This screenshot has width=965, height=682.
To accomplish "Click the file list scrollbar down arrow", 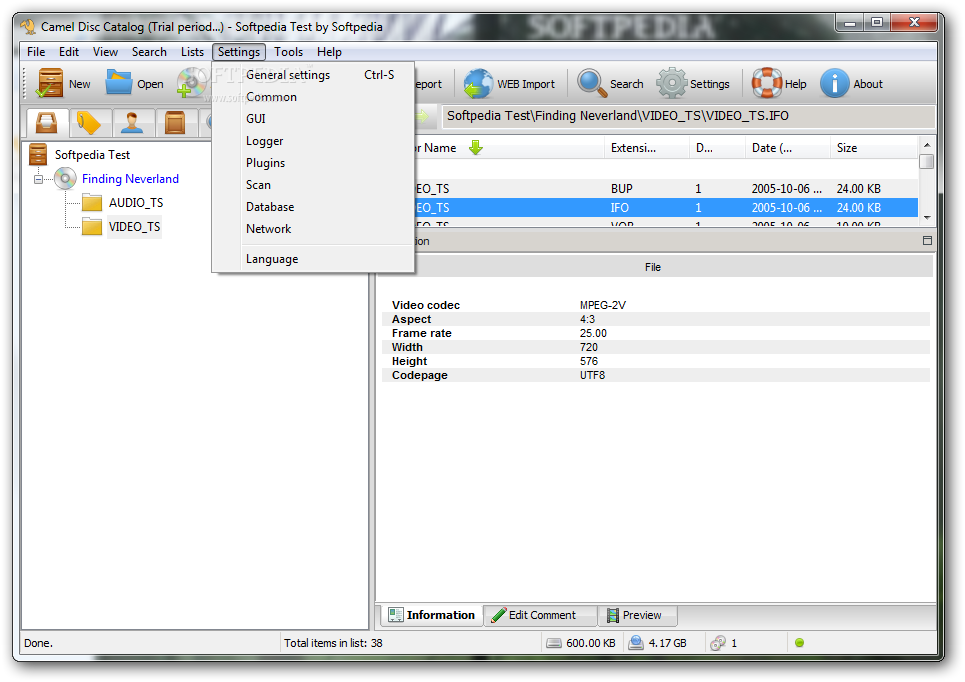I will [927, 218].
